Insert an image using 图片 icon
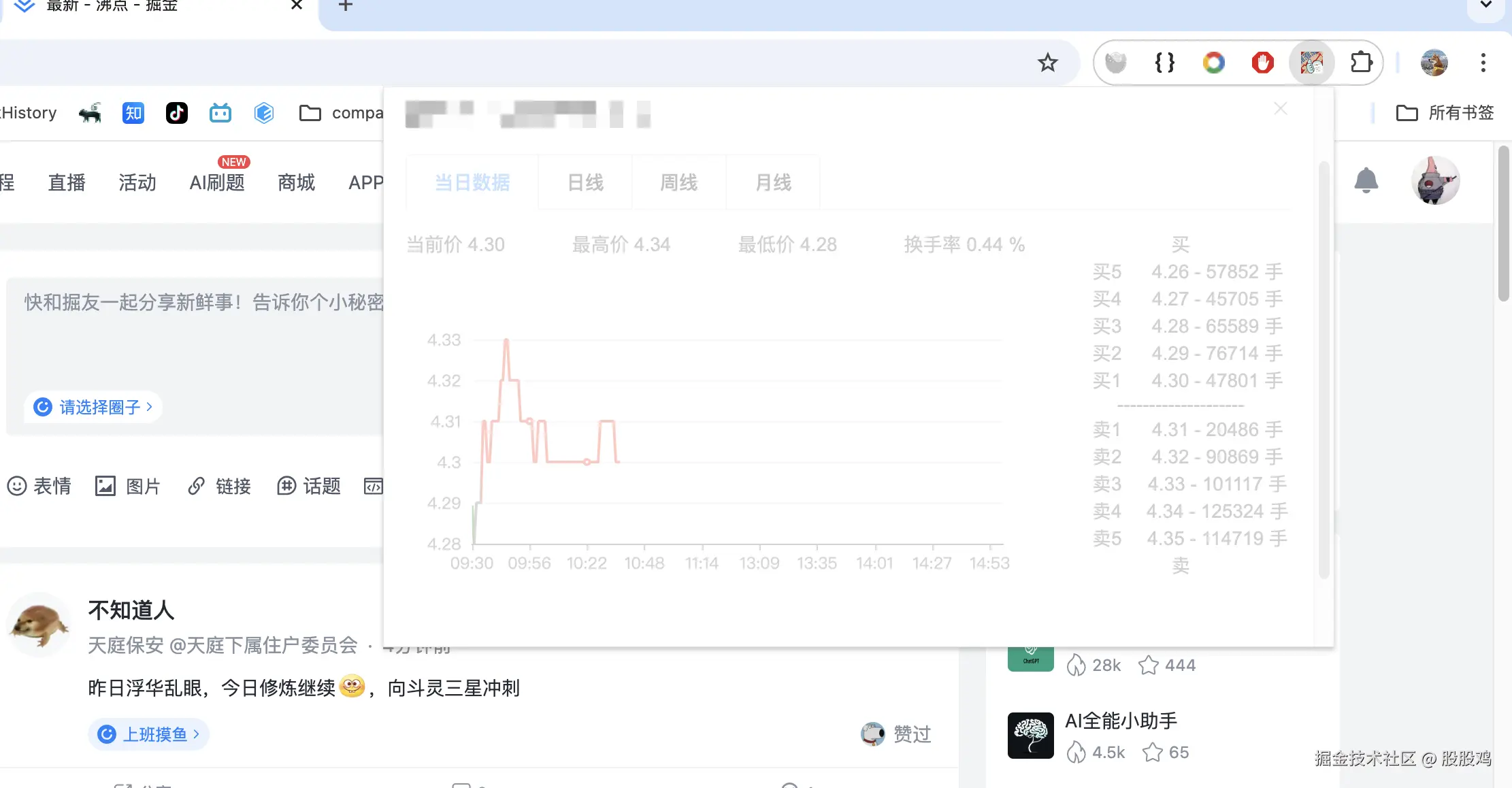The height and width of the screenshot is (788, 1512). (106, 486)
